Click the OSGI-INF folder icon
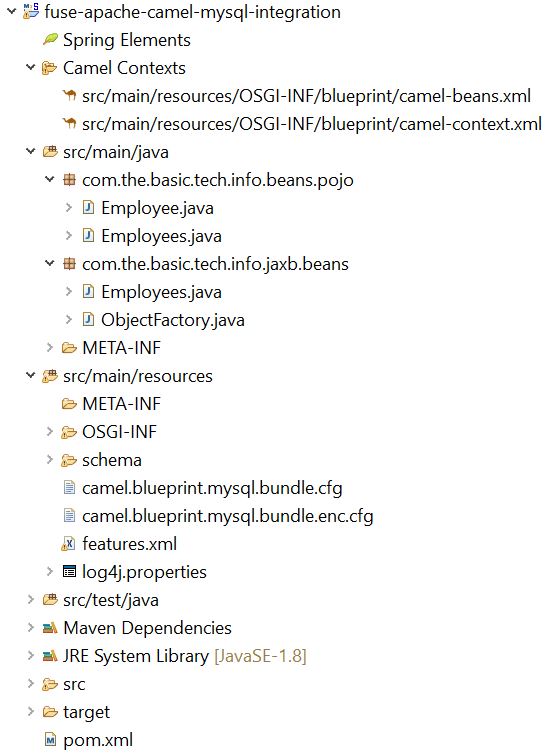The width and height of the screenshot is (557, 756). click(69, 432)
